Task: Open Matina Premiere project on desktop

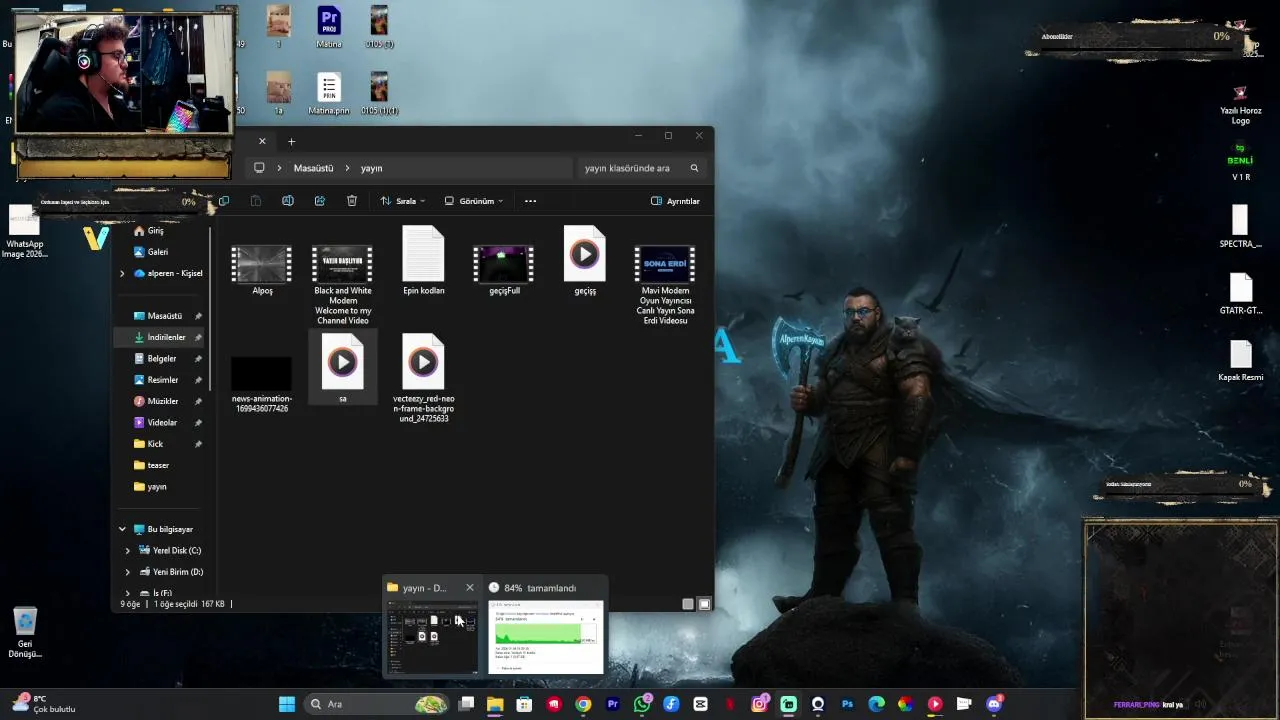Action: pos(329,27)
